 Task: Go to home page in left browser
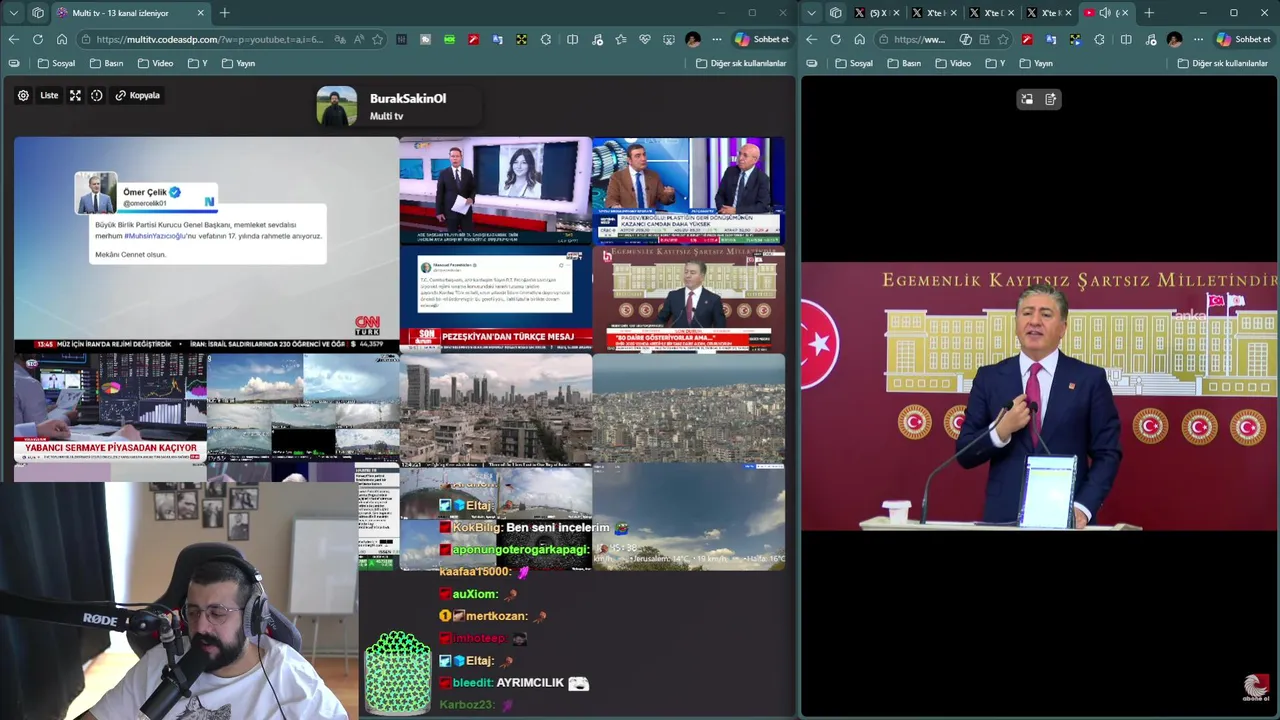point(62,39)
